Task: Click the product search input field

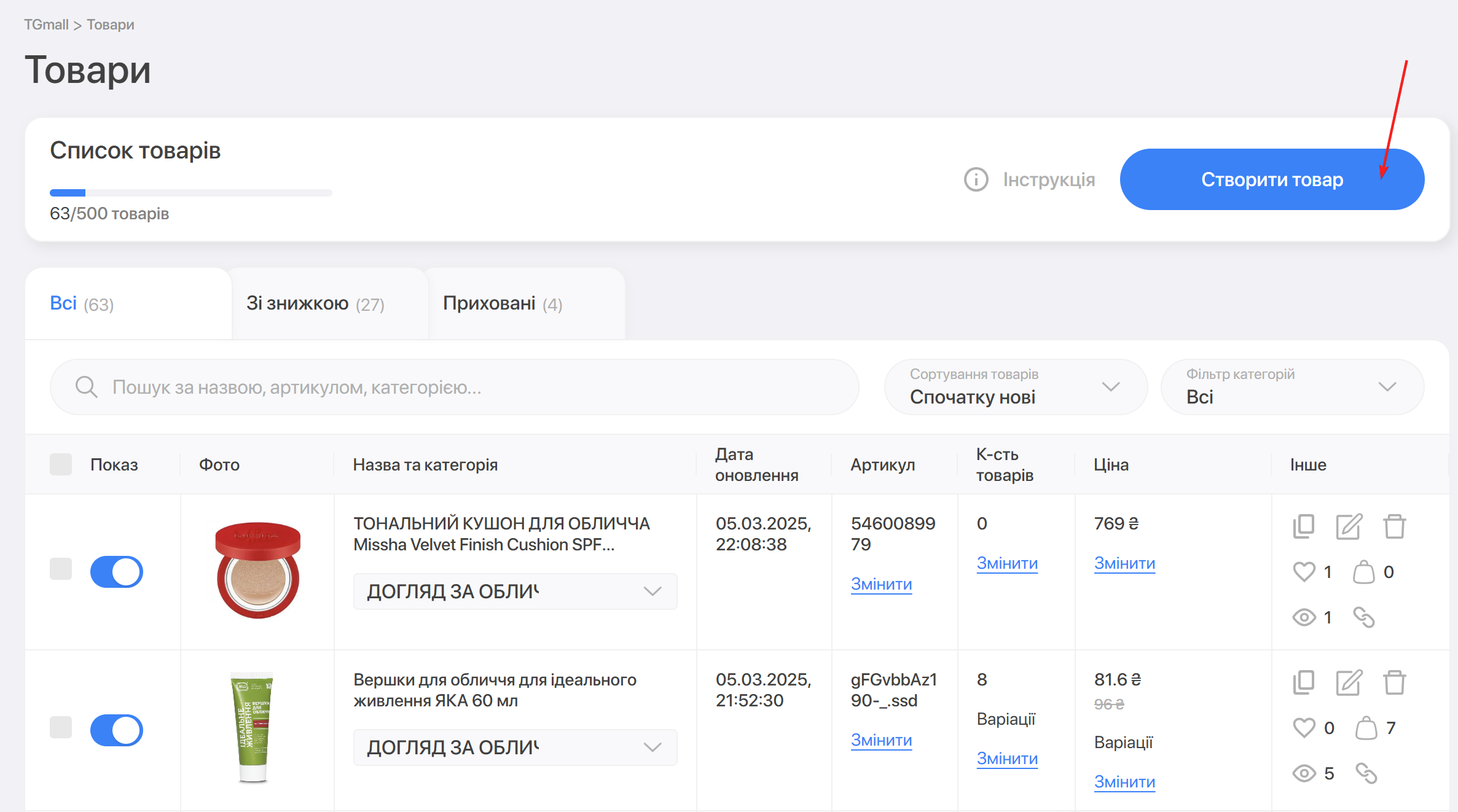Action: pyautogui.click(x=455, y=387)
